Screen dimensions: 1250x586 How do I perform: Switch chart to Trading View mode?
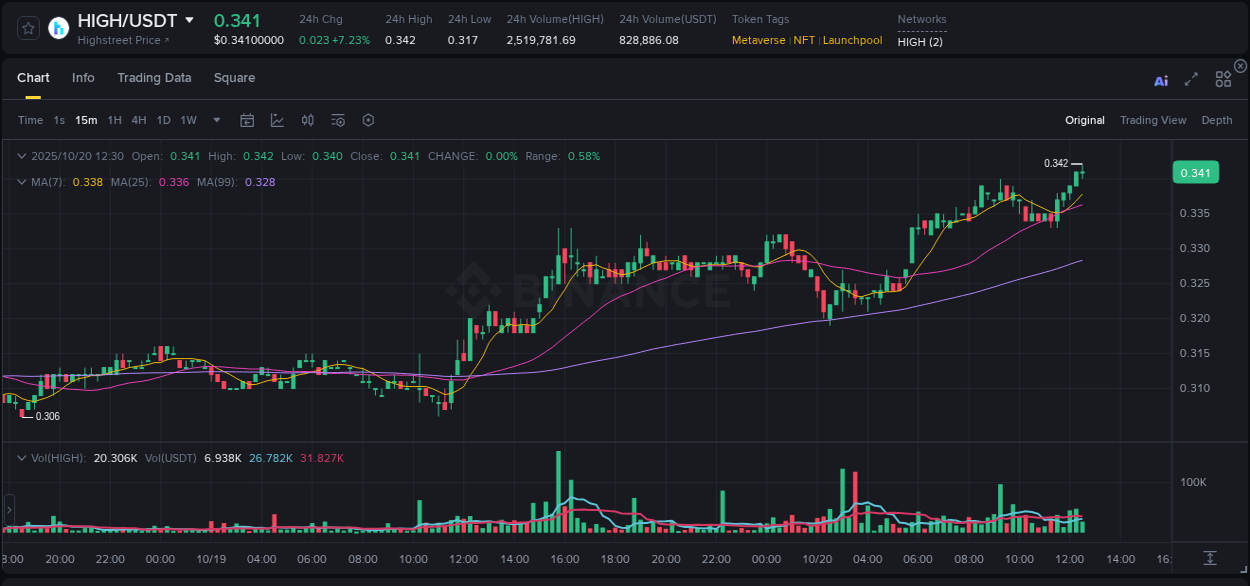(1153, 120)
